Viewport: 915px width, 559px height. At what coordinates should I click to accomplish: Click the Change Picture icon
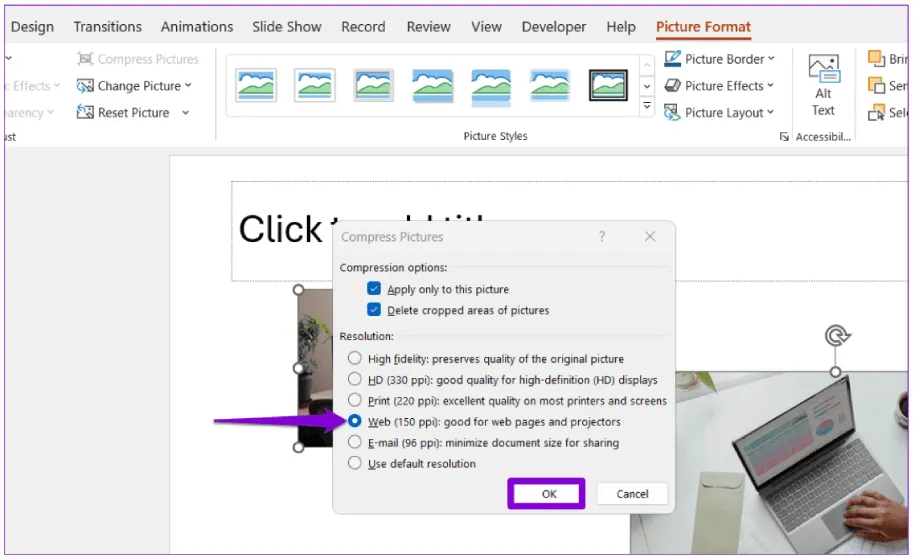pos(86,86)
